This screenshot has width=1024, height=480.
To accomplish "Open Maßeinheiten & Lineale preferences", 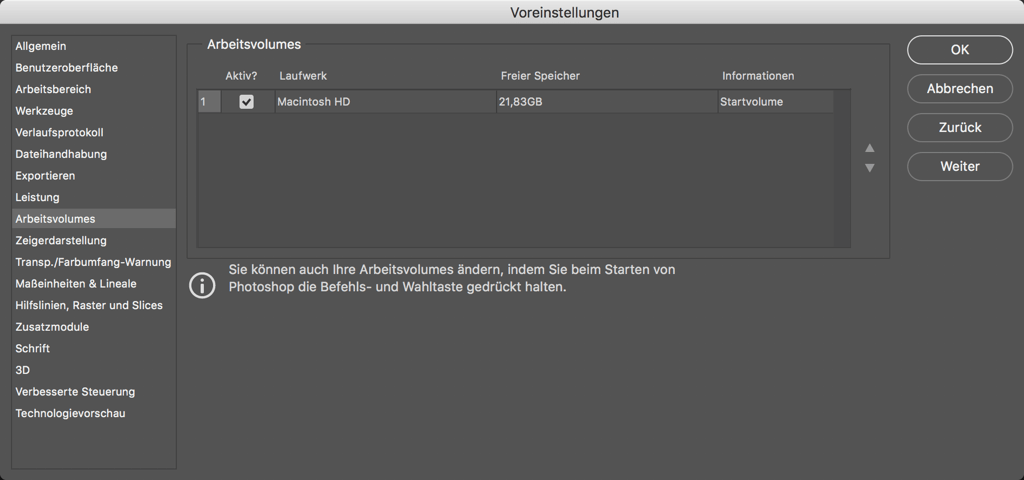I will click(x=94, y=283).
